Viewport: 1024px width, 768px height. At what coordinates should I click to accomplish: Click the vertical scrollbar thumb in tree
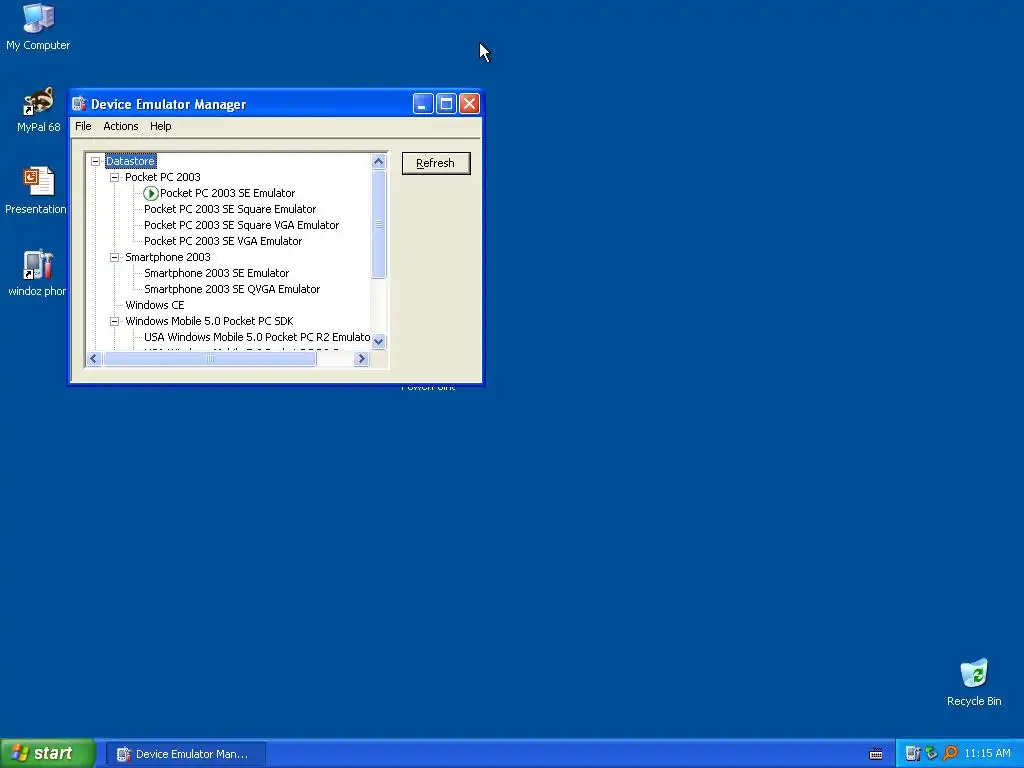pyautogui.click(x=379, y=225)
